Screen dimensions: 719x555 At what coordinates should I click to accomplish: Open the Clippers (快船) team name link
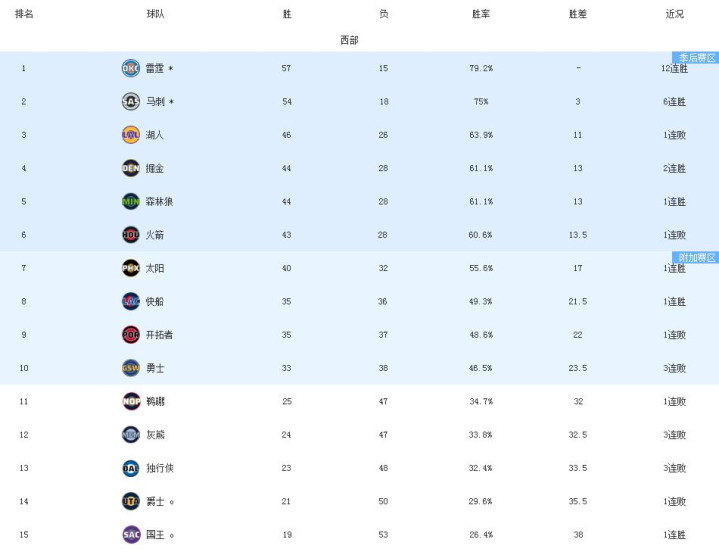155,301
